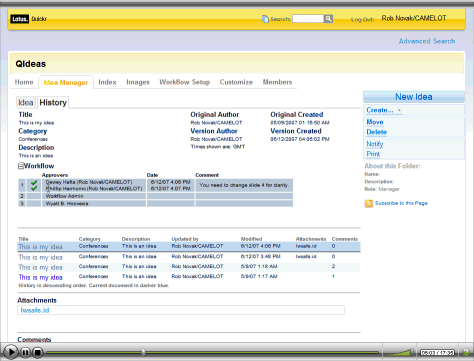474x361 pixels.
Task: Pause the video playback
Action: pyautogui.click(x=25, y=352)
